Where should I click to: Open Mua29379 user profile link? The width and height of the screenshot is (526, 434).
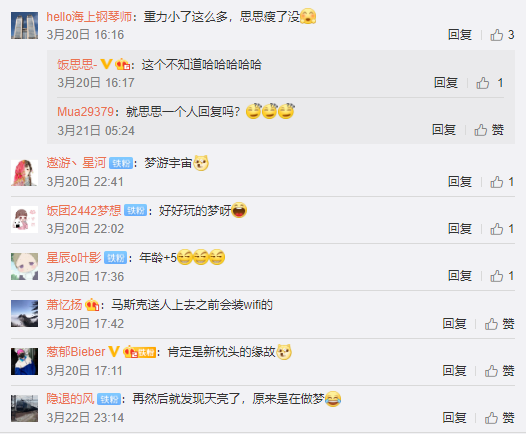tap(85, 112)
